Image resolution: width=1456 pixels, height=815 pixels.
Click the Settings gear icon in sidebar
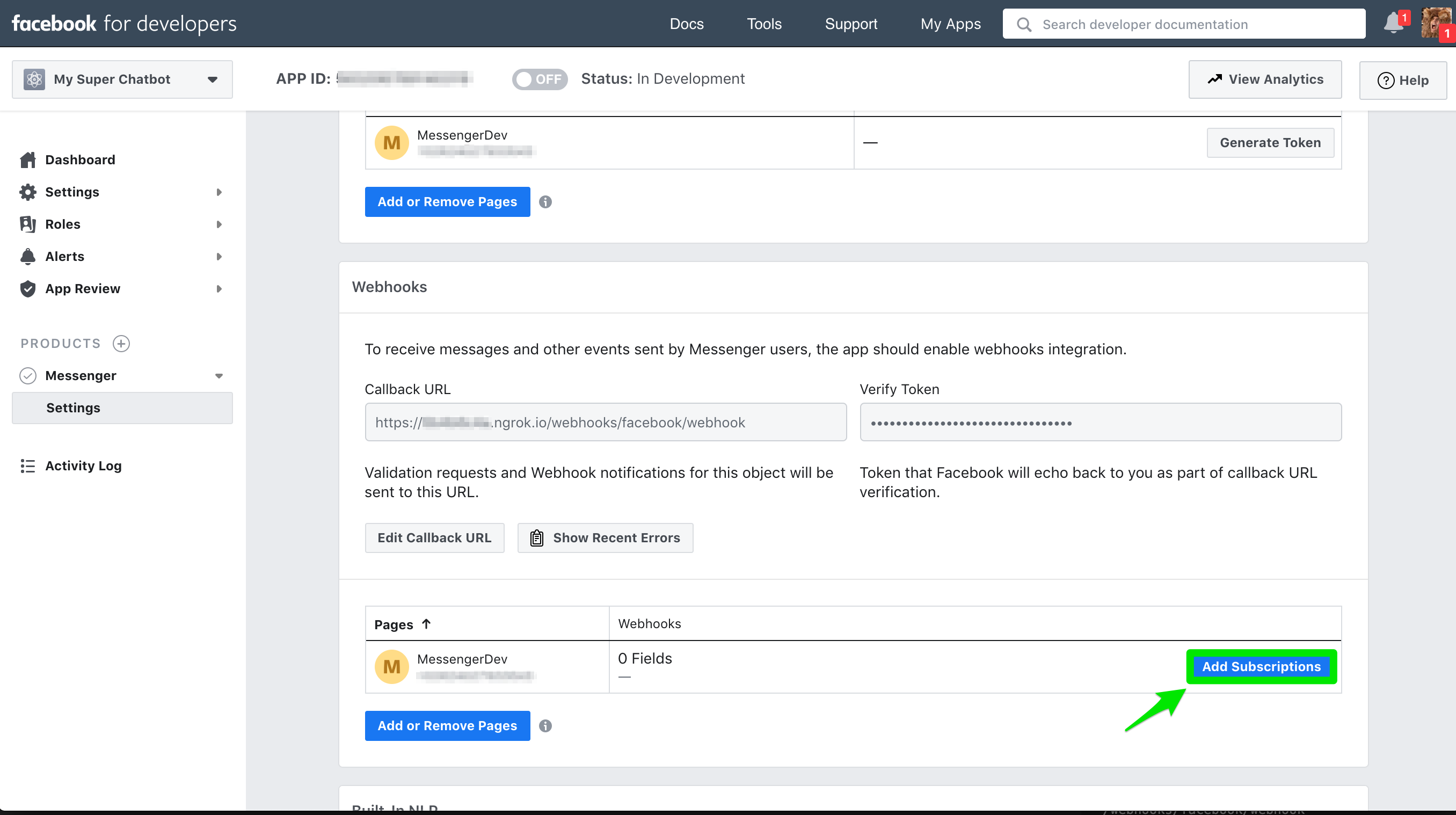[x=28, y=192]
